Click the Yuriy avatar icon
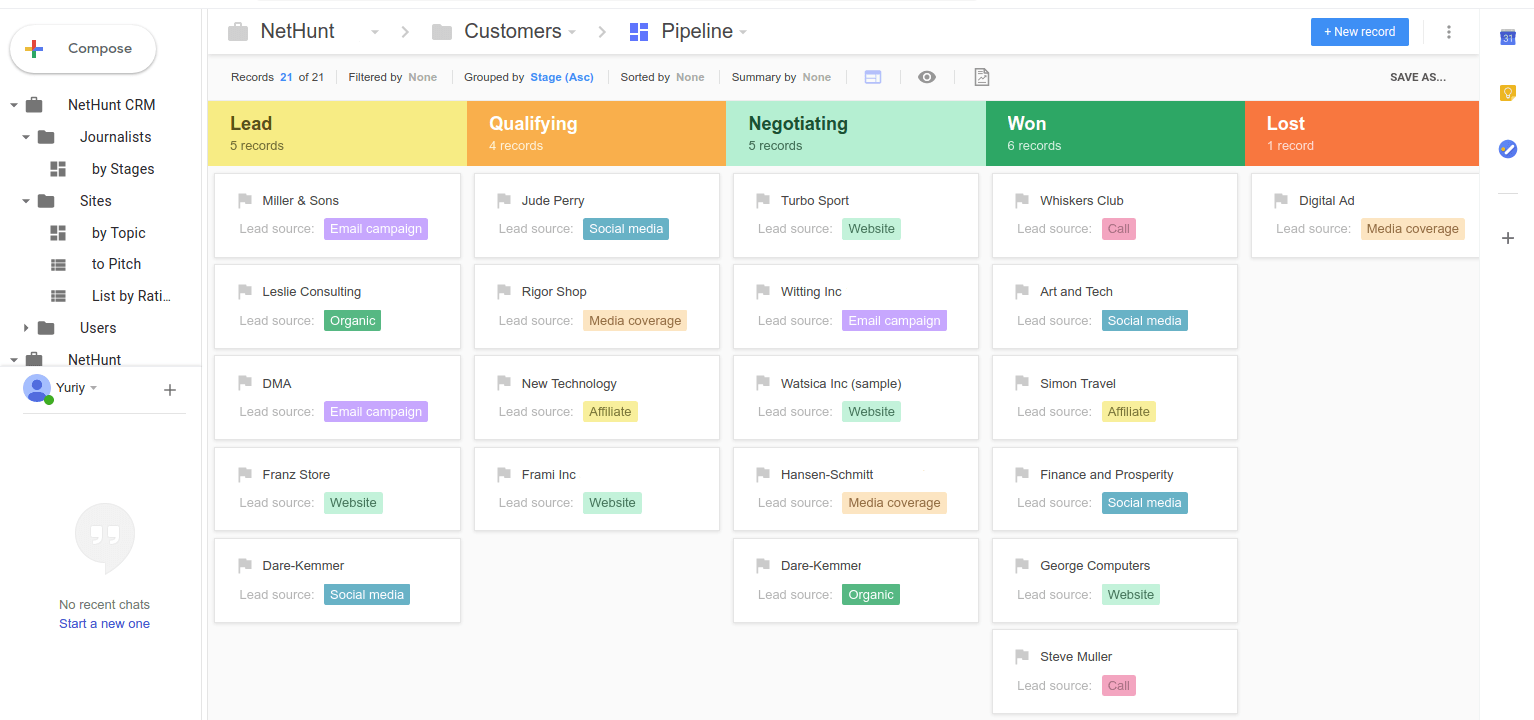Viewport: 1534px width, 720px height. pos(37,388)
